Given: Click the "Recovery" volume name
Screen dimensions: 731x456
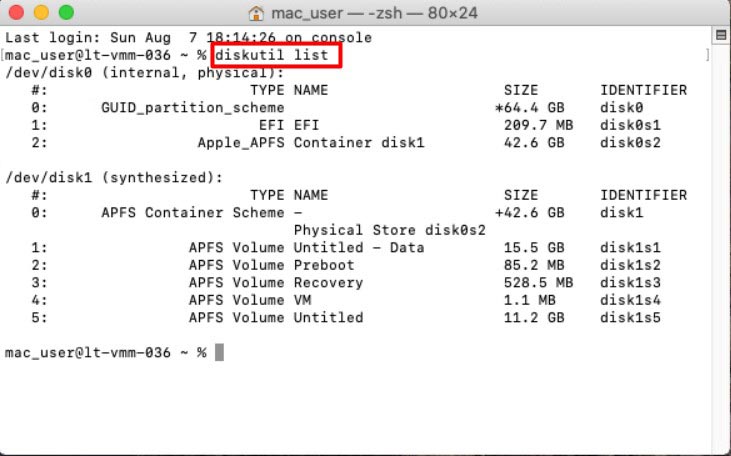Looking at the screenshot, I should pyautogui.click(x=328, y=283).
